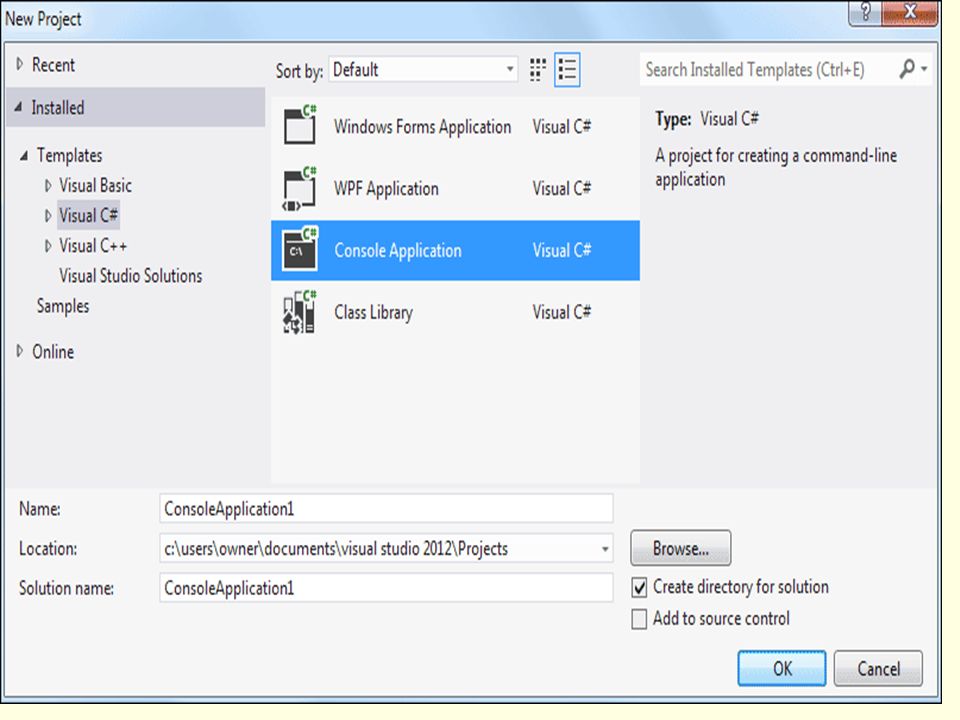Collapse the Installed section
Image resolution: width=960 pixels, height=720 pixels.
[x=18, y=107]
